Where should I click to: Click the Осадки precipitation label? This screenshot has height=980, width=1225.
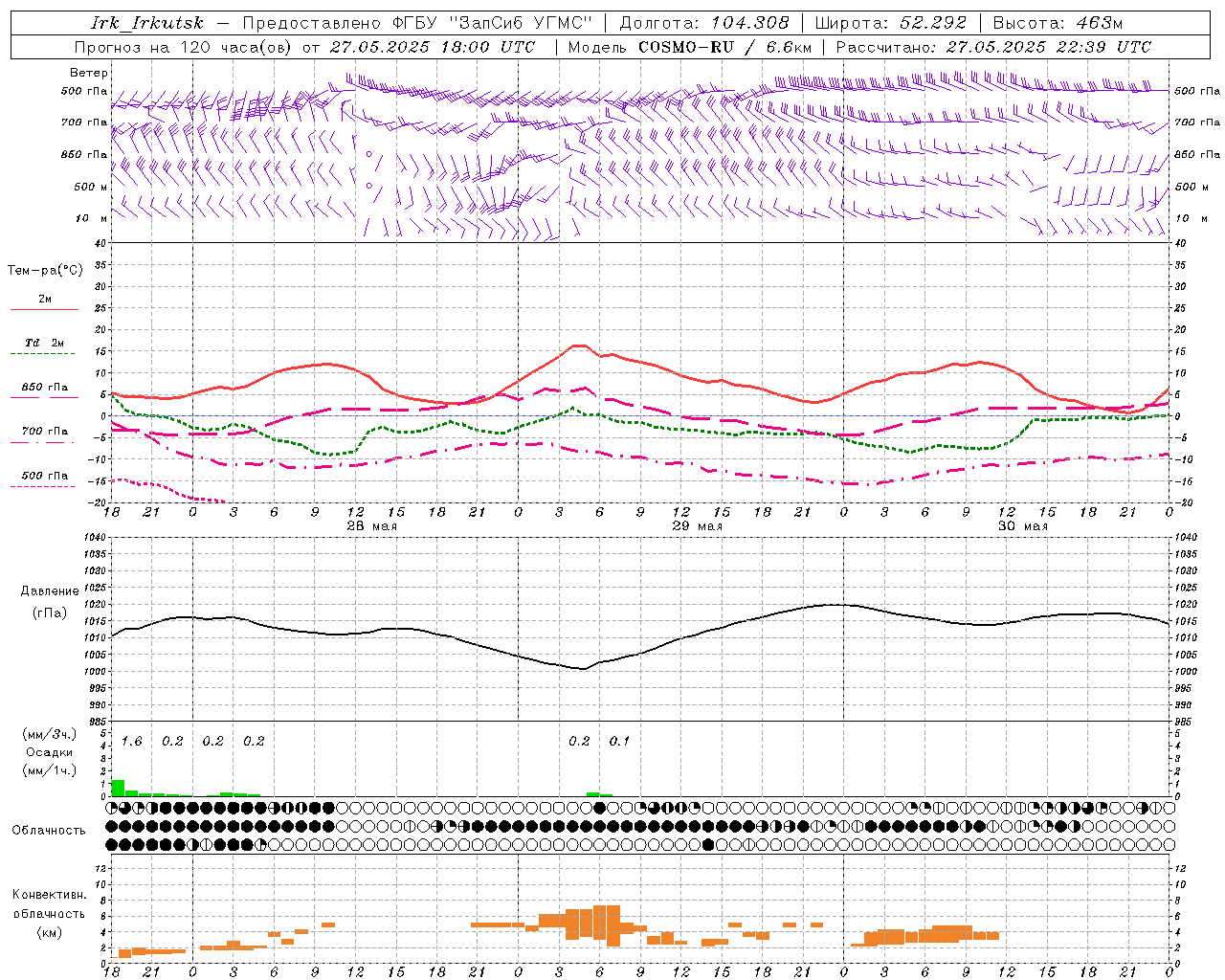point(49,752)
